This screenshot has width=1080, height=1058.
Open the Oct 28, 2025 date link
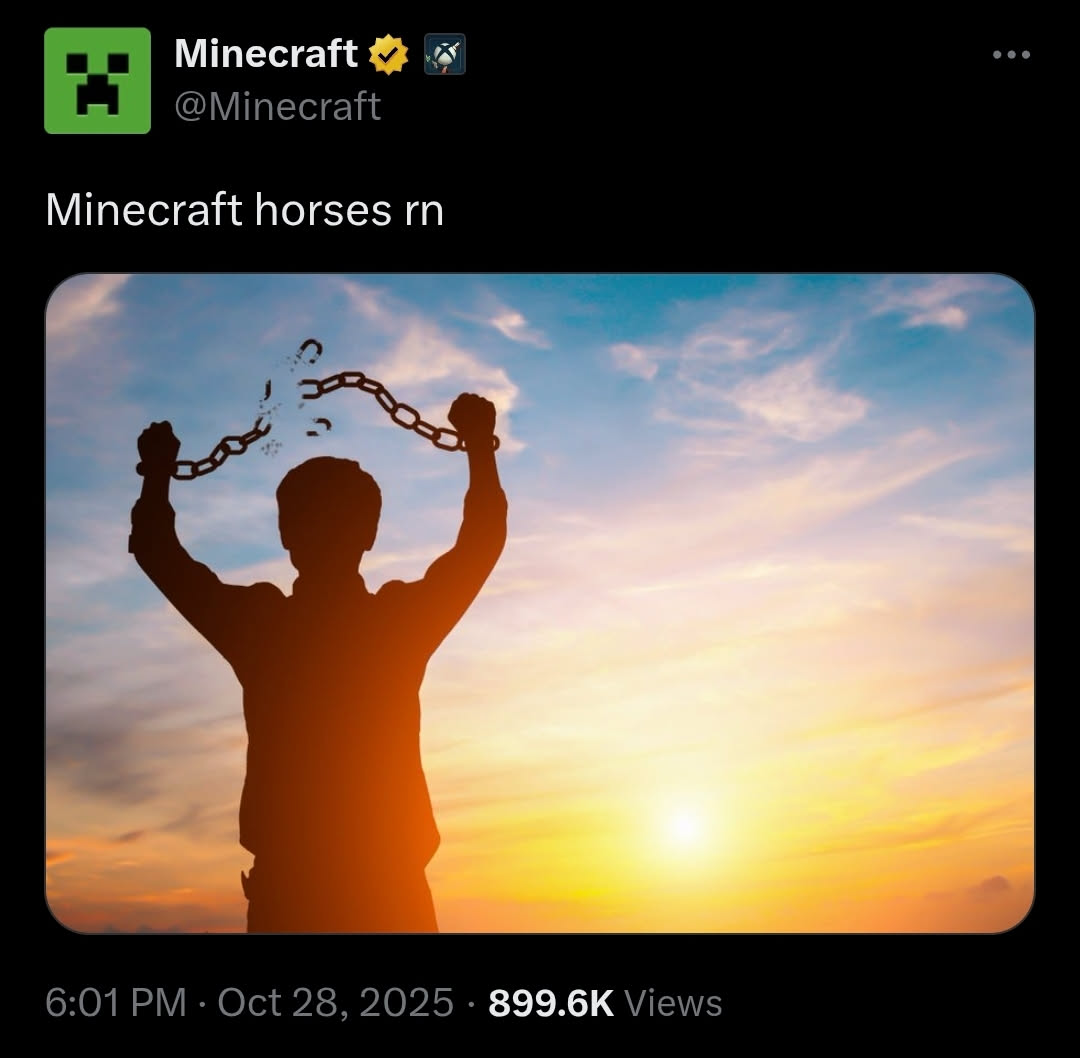335,1002
